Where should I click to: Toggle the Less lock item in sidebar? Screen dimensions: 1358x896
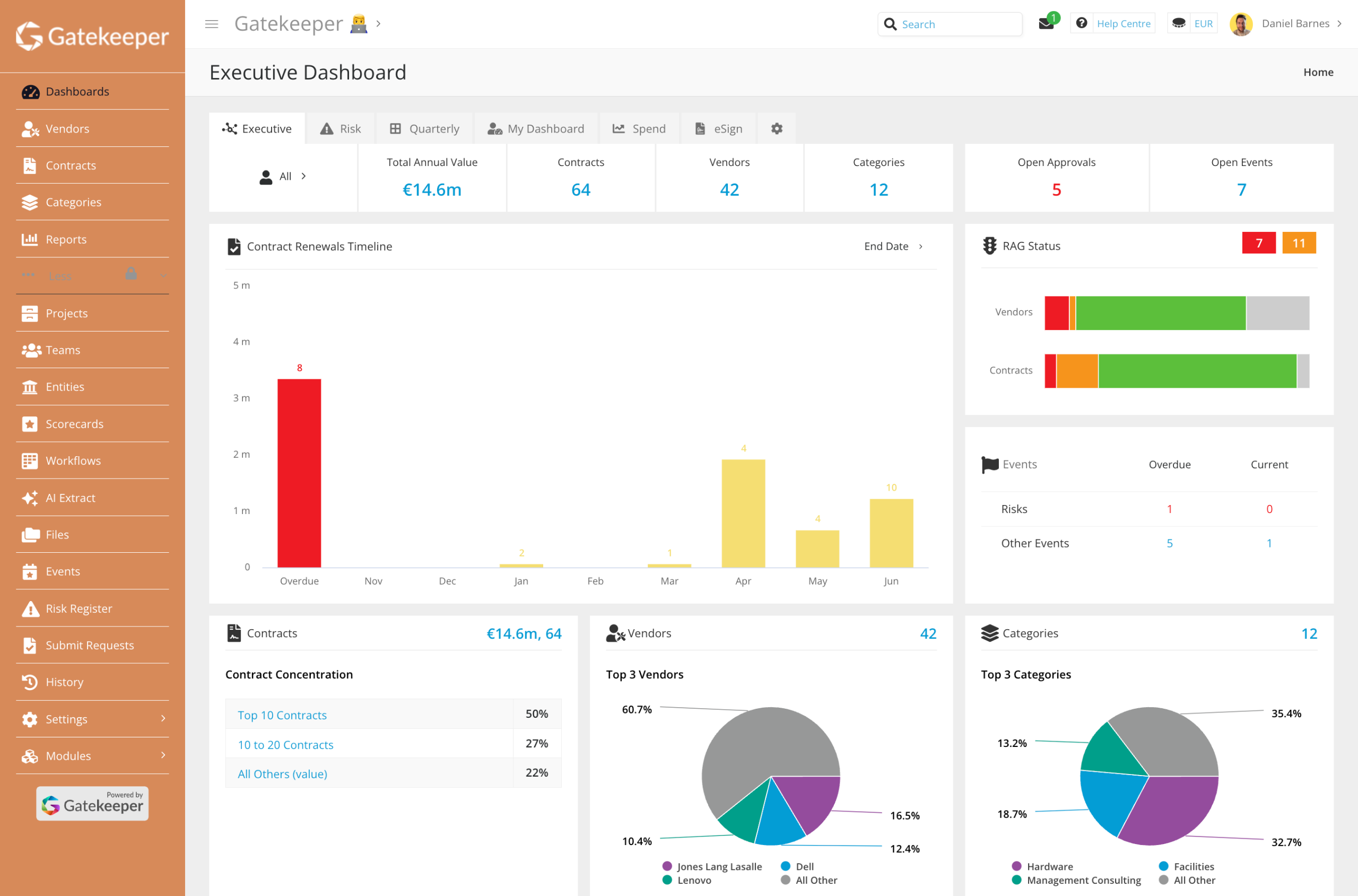[x=131, y=275]
